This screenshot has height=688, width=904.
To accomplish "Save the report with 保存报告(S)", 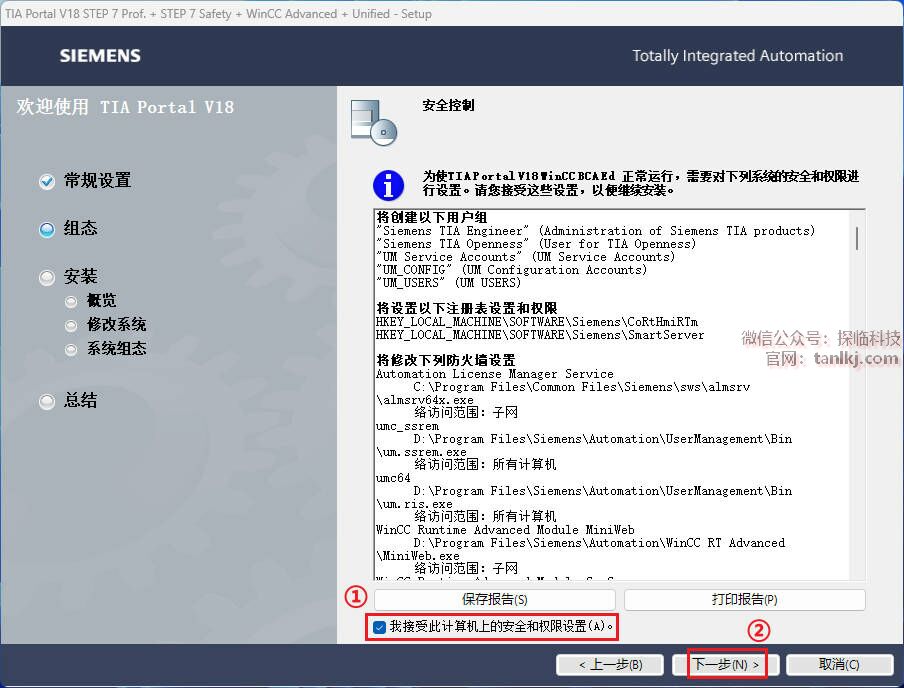I will (x=495, y=600).
